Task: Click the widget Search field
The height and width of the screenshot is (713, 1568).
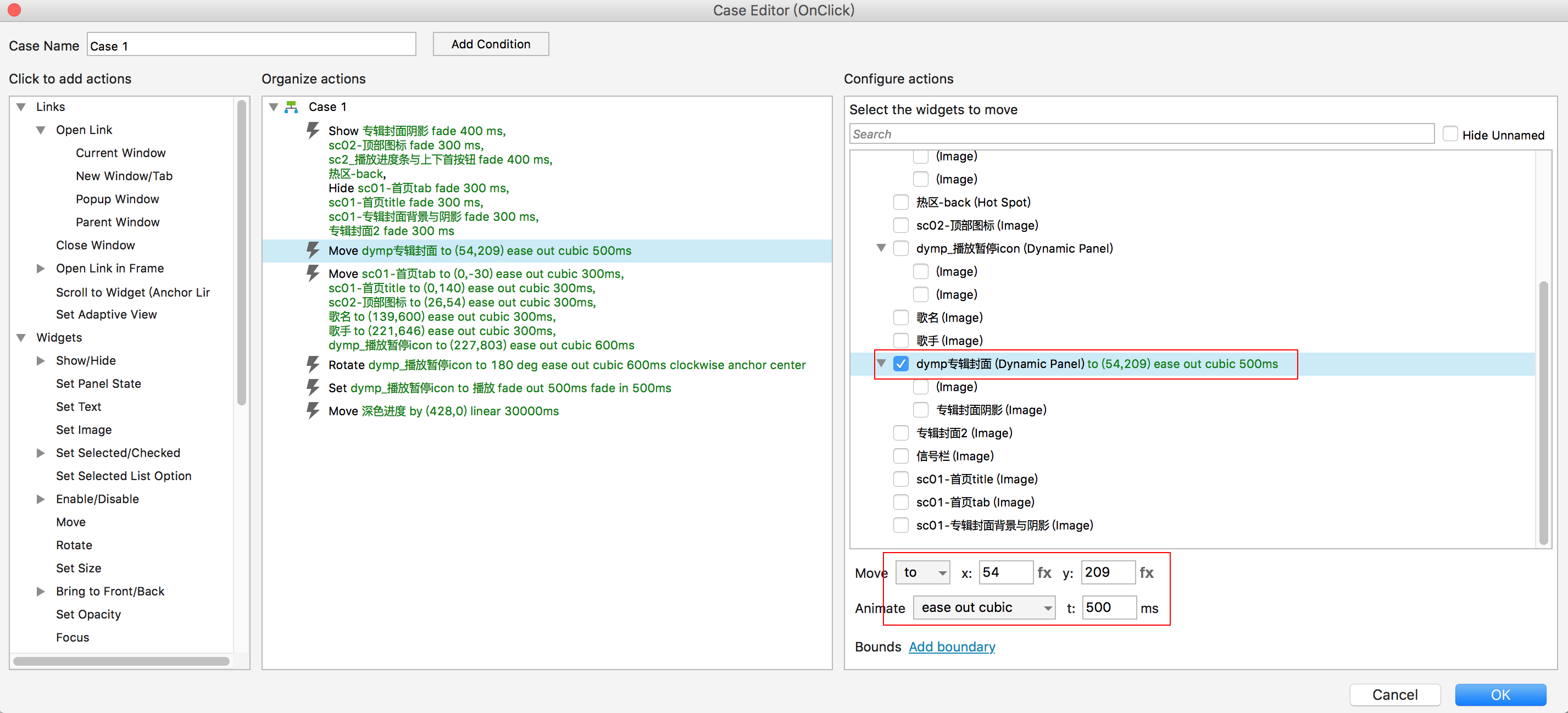Action: tap(1141, 134)
